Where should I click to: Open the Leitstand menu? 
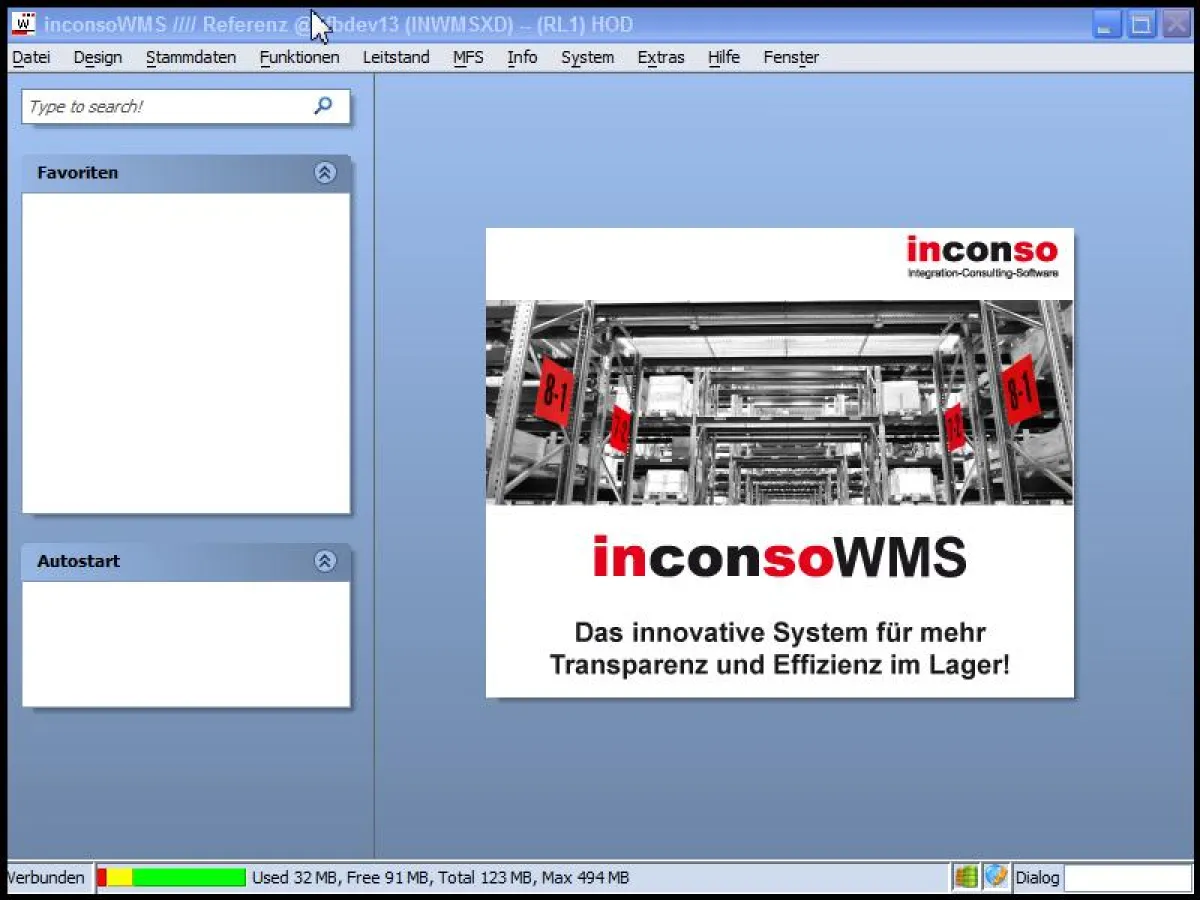click(395, 57)
